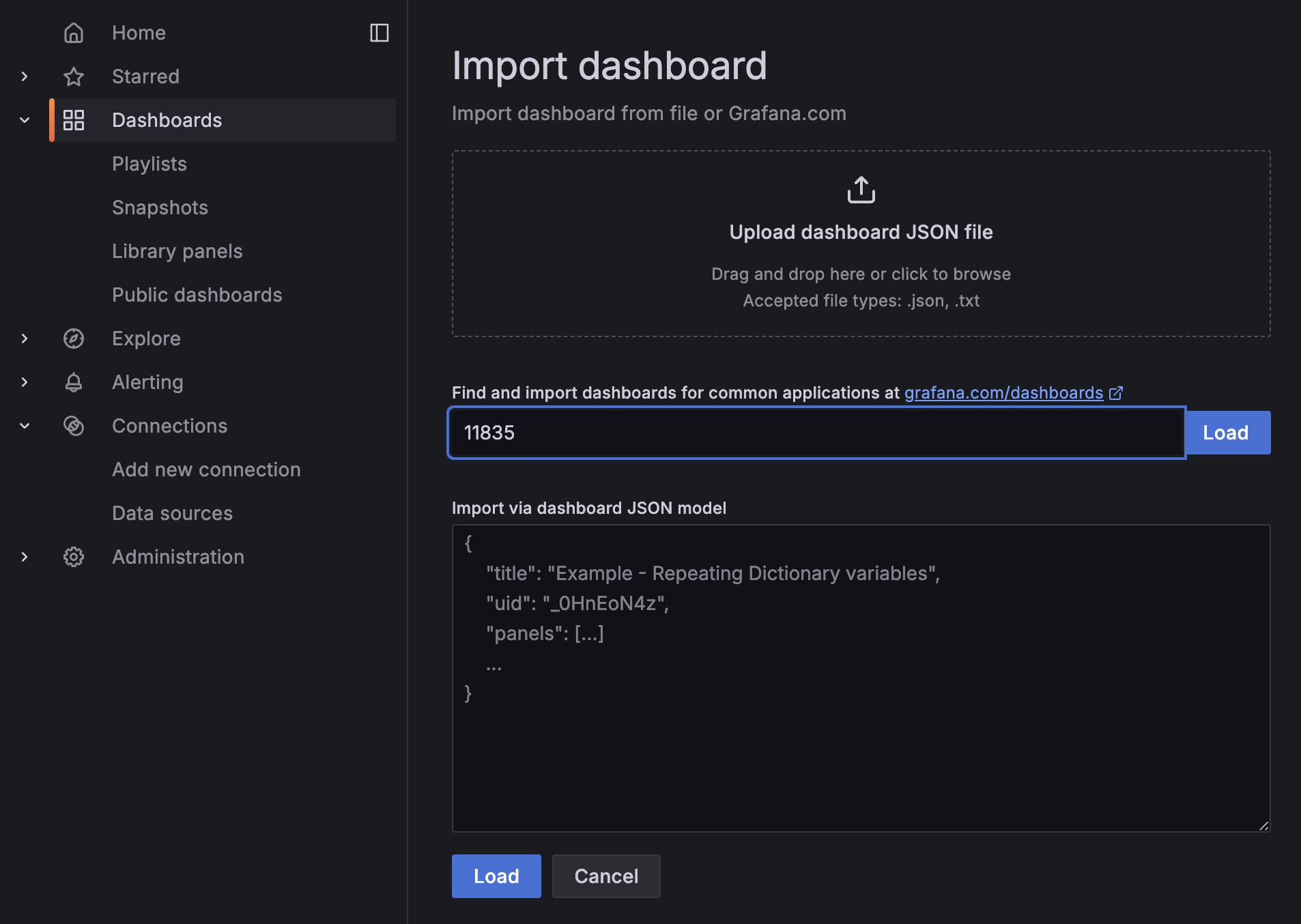Click the Dashboards grid icon
The height and width of the screenshot is (924, 1301).
(74, 120)
